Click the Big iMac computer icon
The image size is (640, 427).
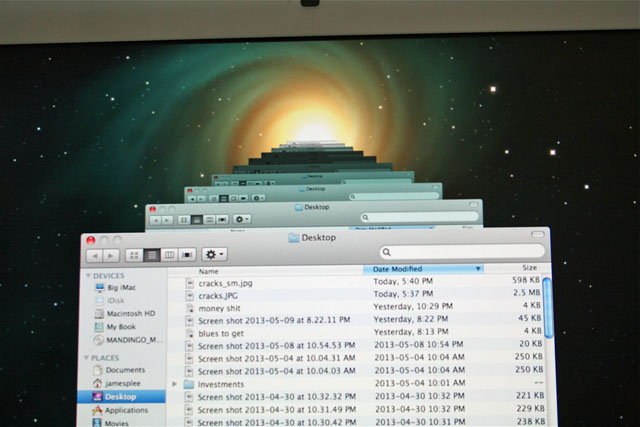coord(99,288)
